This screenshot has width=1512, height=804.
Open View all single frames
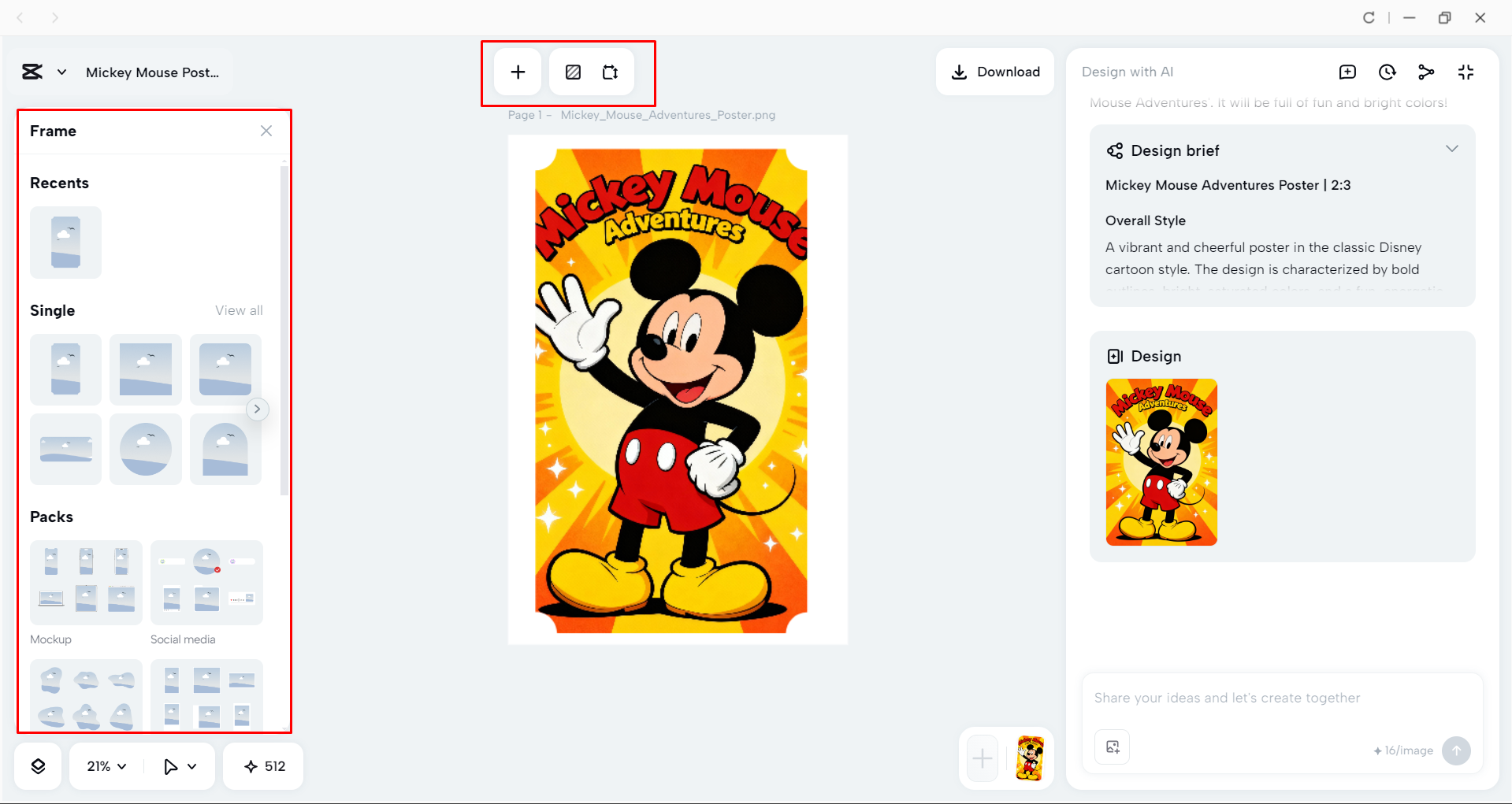[x=239, y=310]
